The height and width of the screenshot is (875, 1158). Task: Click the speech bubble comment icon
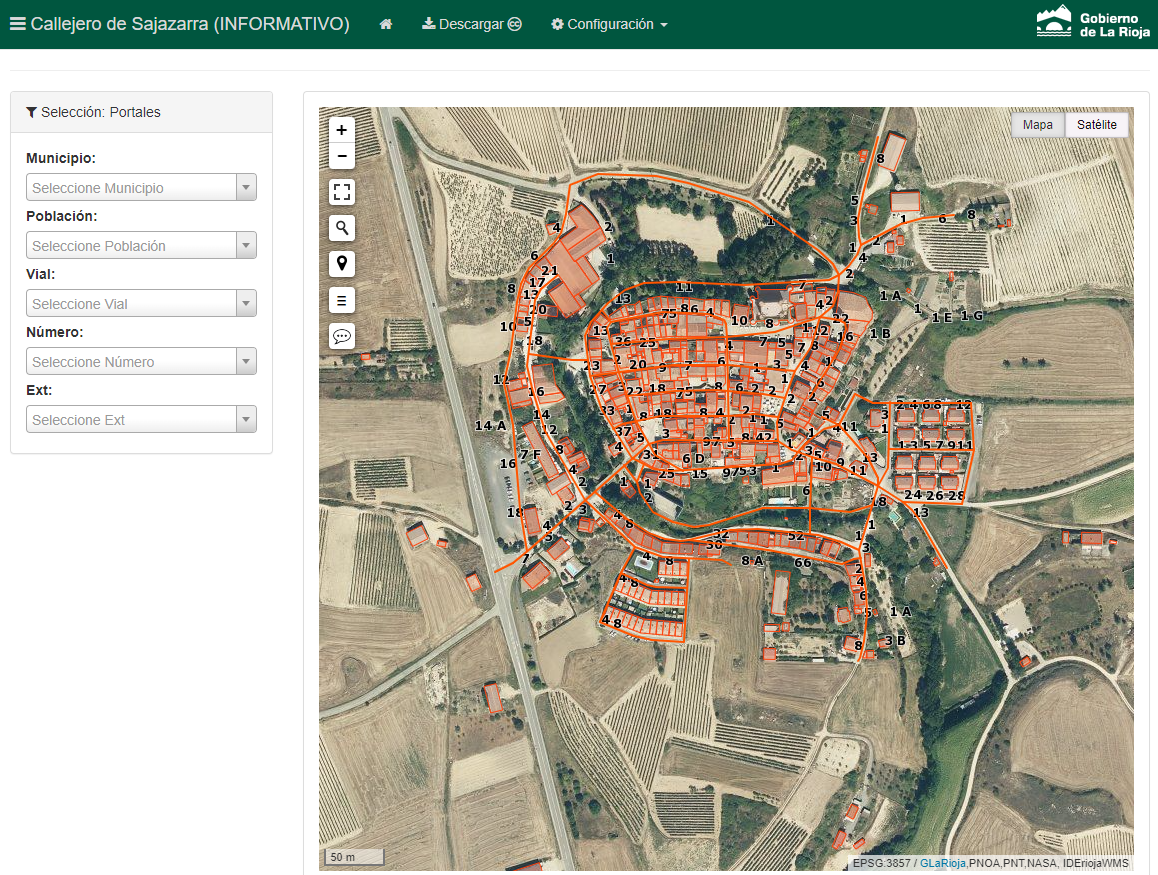342,336
